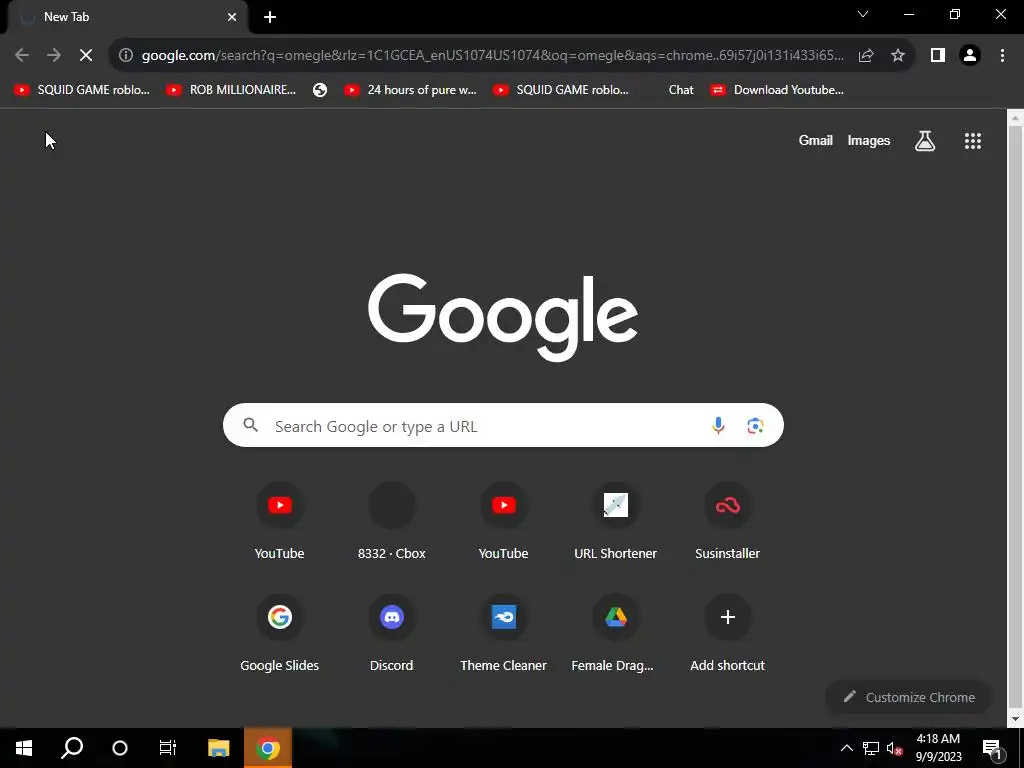Go forward to next page

tap(54, 56)
